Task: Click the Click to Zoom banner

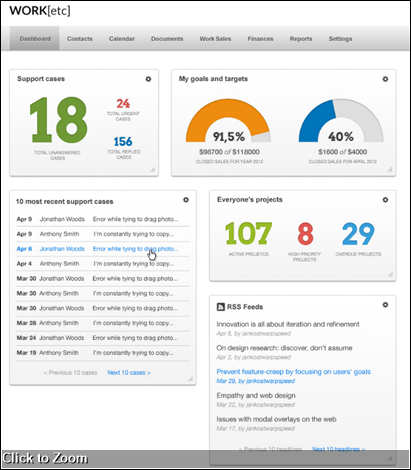Action: click(205, 459)
